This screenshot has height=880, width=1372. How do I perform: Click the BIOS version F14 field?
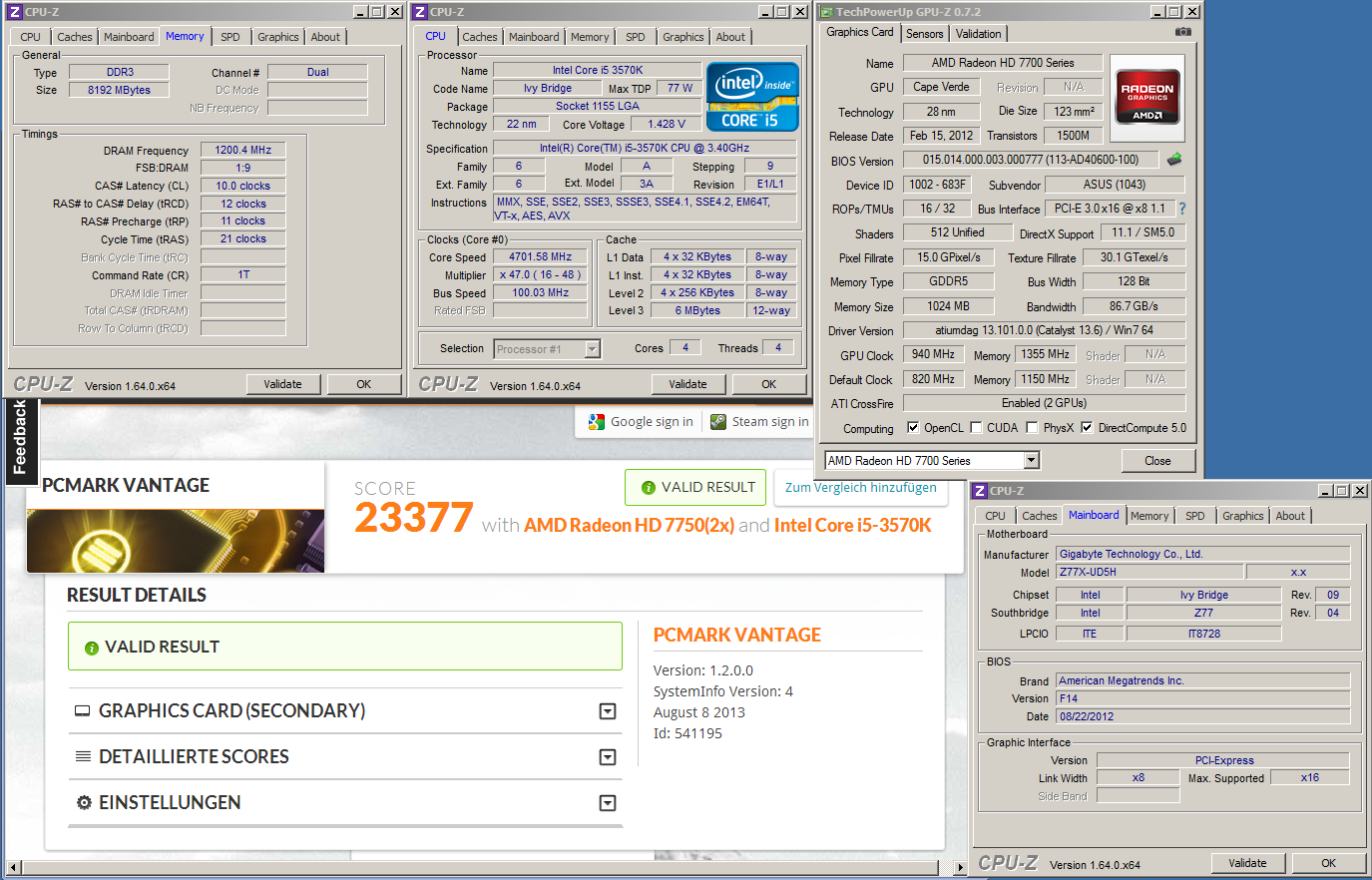[1202, 698]
